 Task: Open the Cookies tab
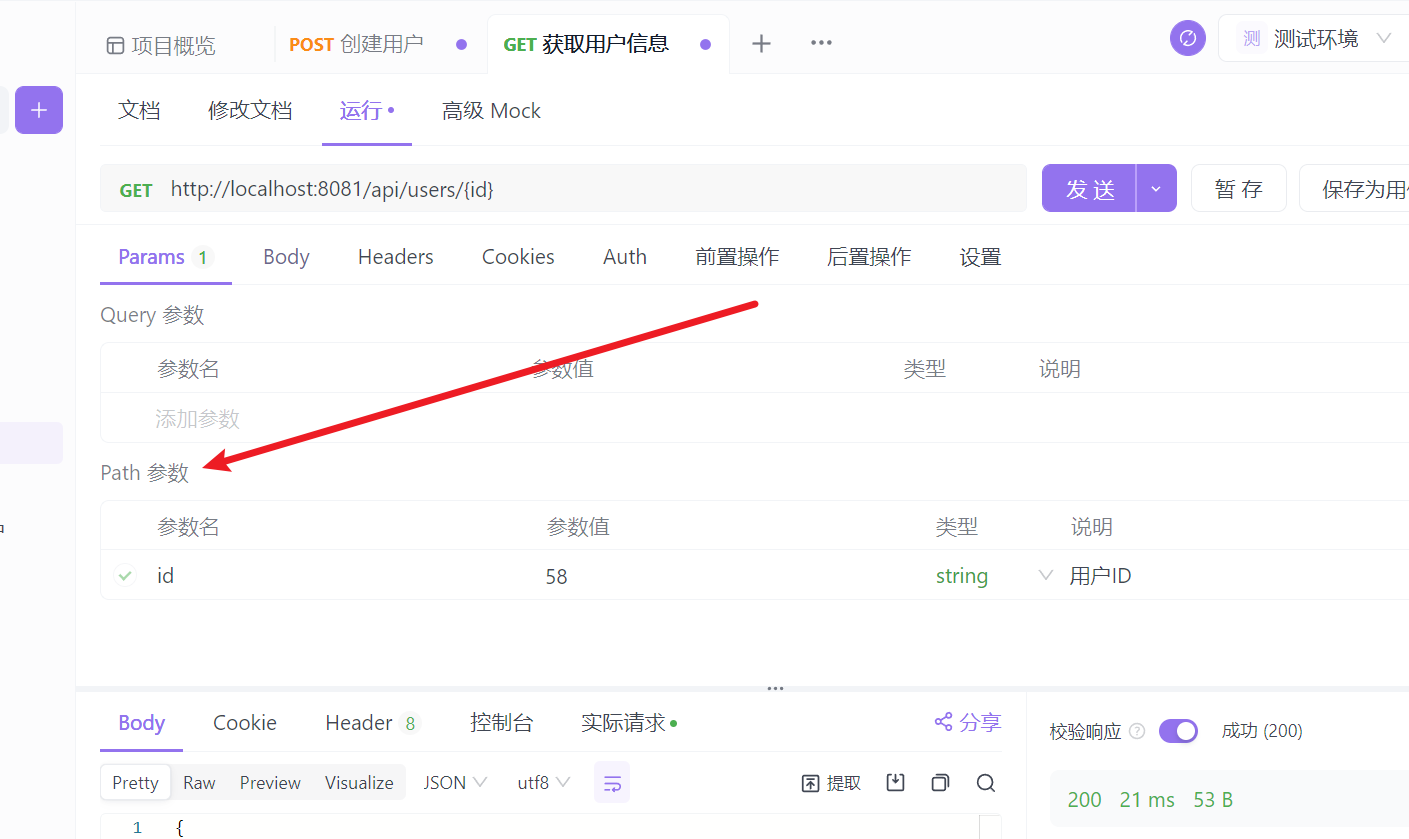pos(518,257)
